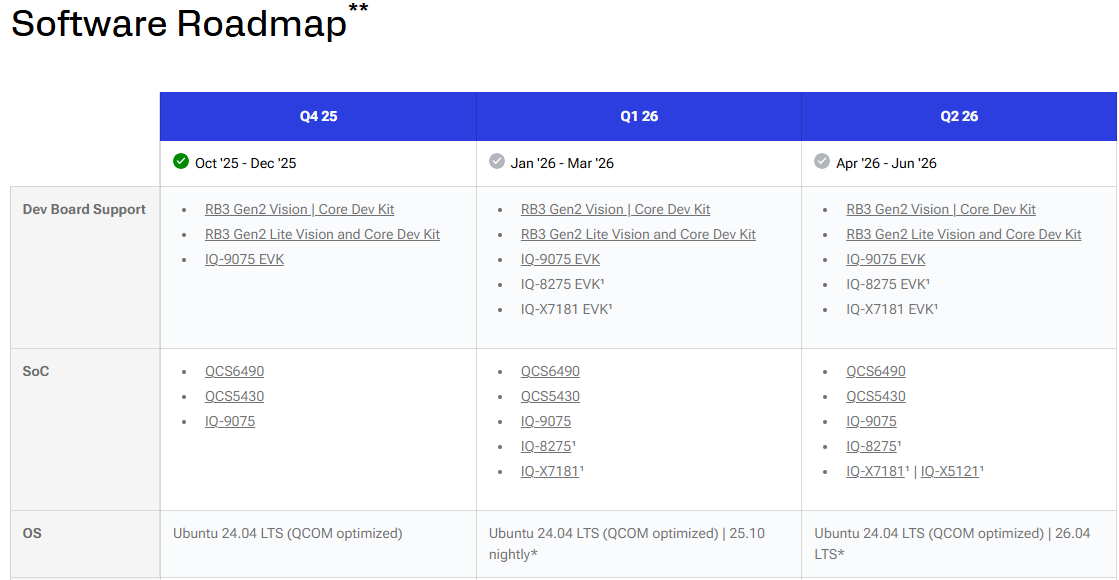1119x580 pixels.
Task: Open RB3 Gen2 Vision | Core Dev Kit link in Q1 26 column
Action: coord(615,209)
